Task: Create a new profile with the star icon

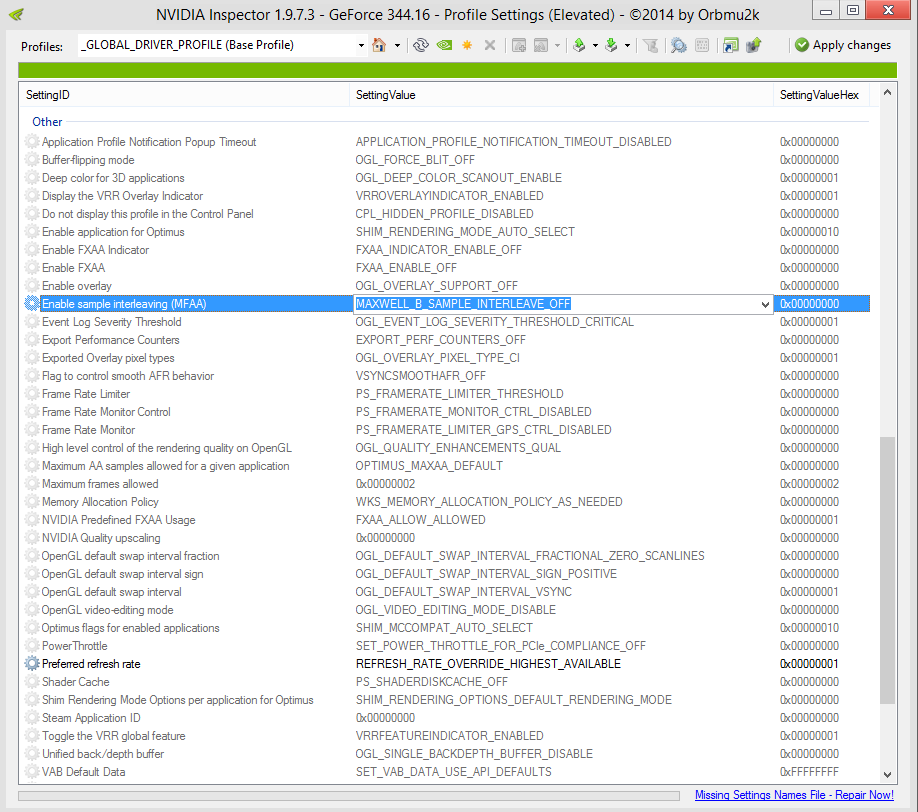Action: 467,45
